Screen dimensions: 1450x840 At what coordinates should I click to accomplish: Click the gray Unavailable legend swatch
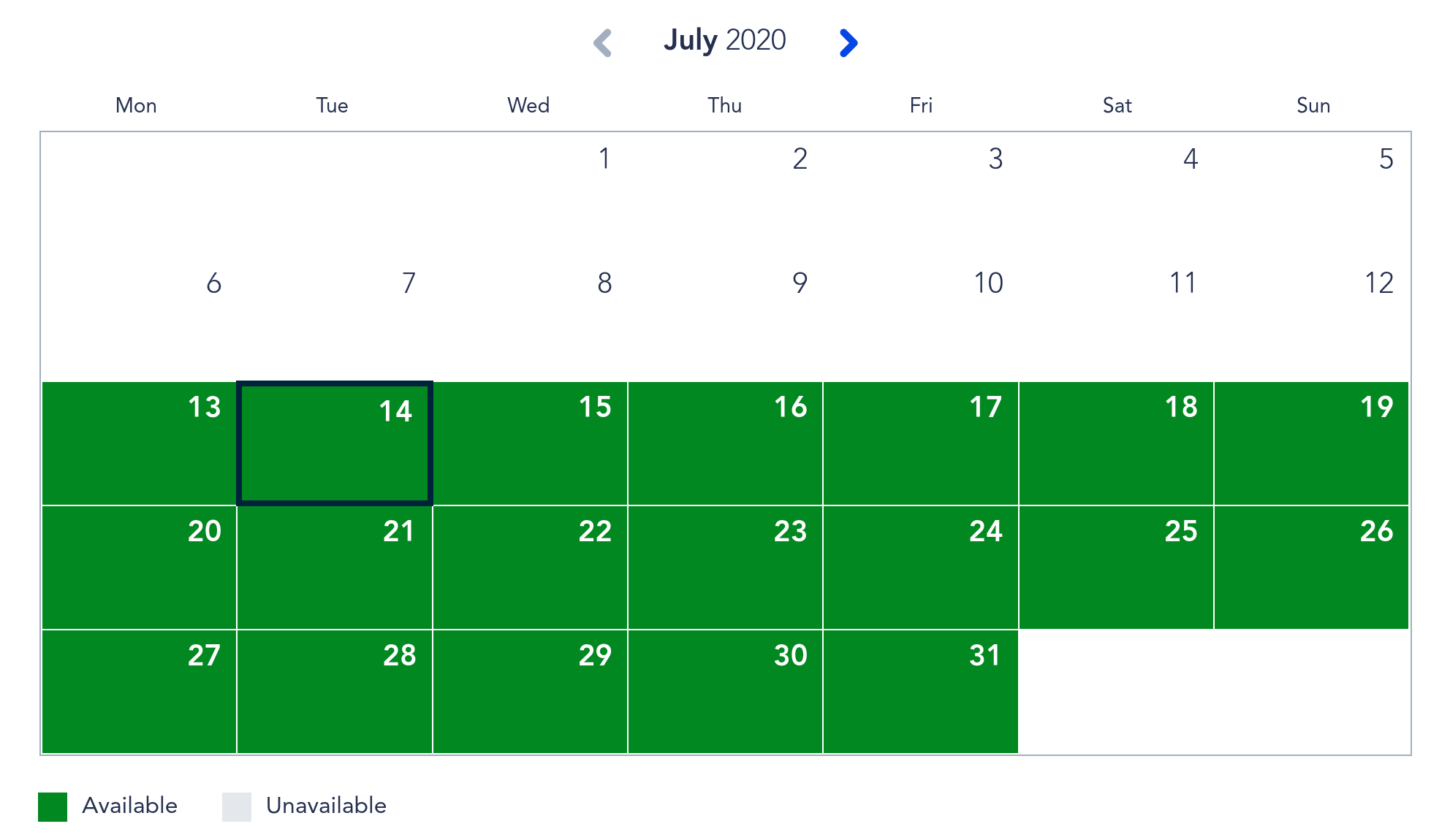tap(237, 806)
